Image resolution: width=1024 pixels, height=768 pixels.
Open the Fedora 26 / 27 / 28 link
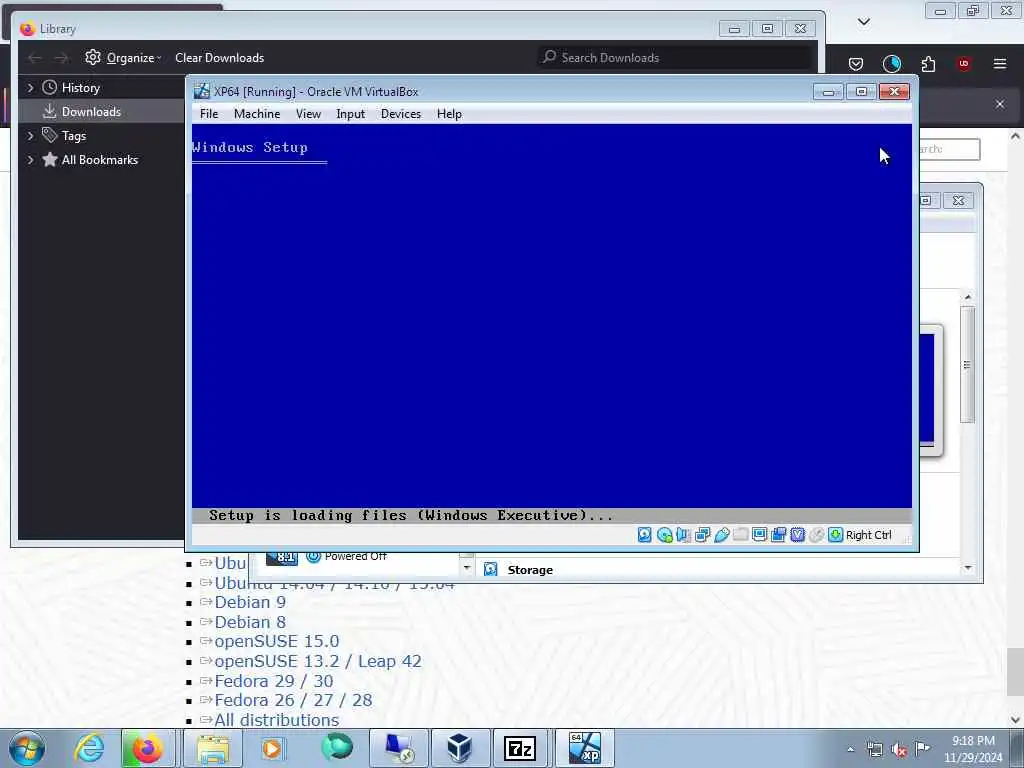tap(293, 700)
